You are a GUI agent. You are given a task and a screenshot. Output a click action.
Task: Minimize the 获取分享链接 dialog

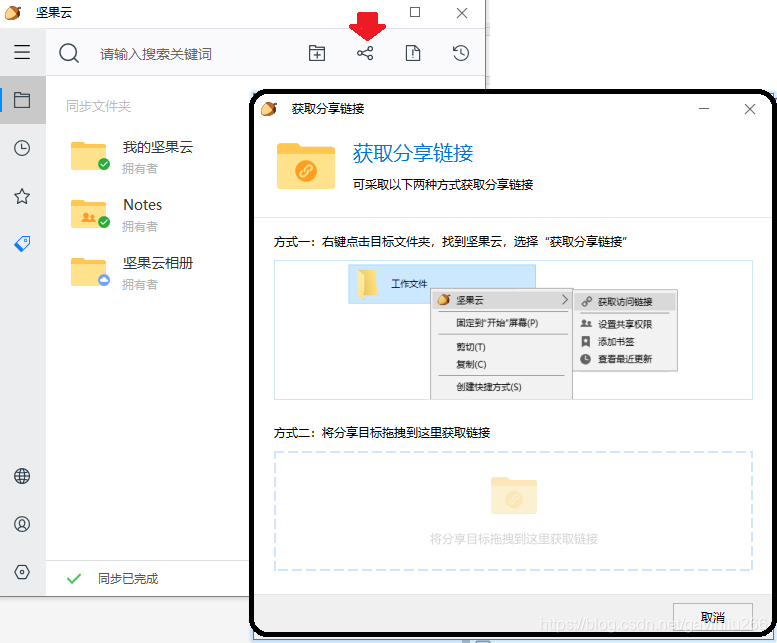(704, 108)
